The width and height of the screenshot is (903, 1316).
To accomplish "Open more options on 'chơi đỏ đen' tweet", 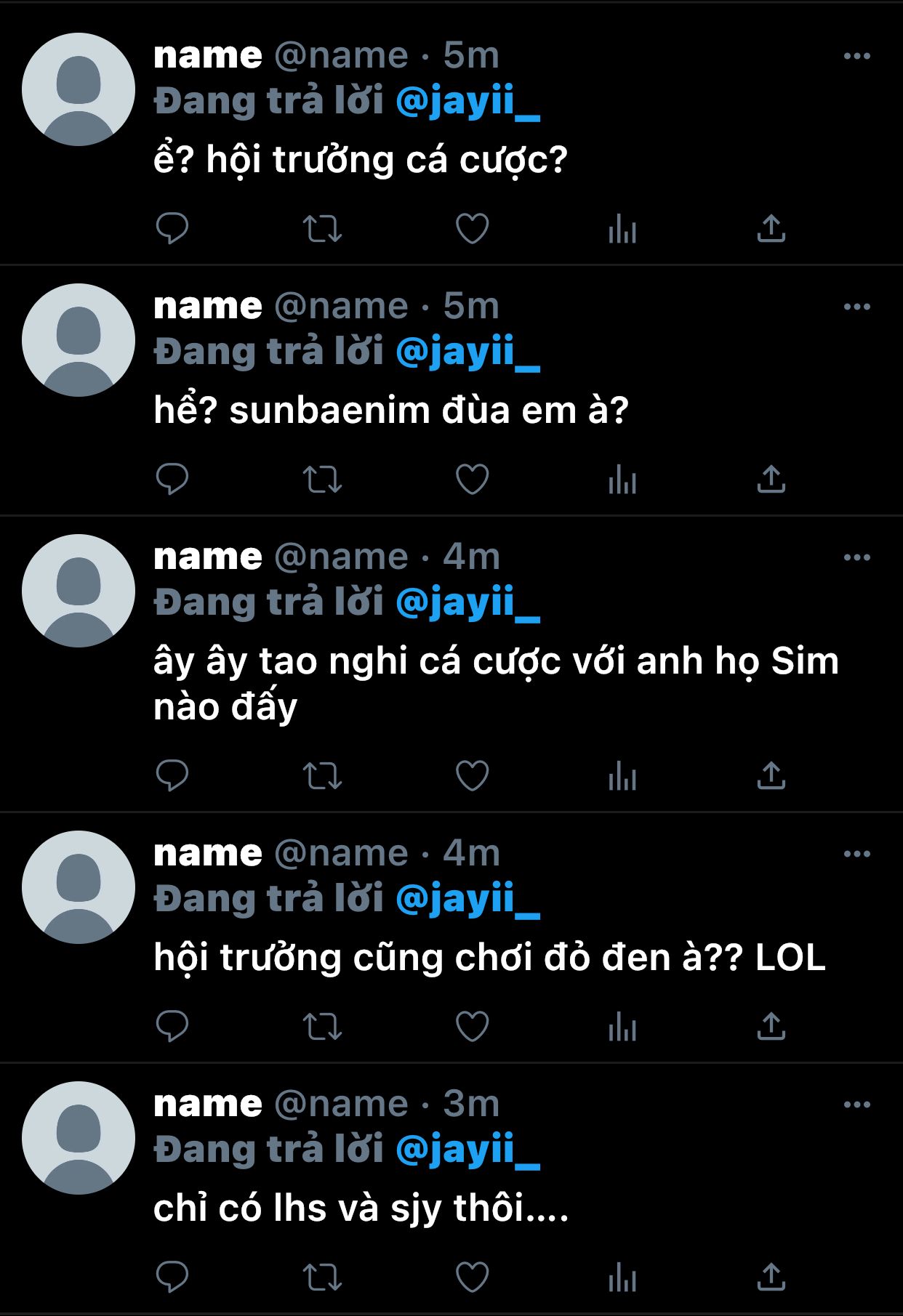I will [x=857, y=854].
